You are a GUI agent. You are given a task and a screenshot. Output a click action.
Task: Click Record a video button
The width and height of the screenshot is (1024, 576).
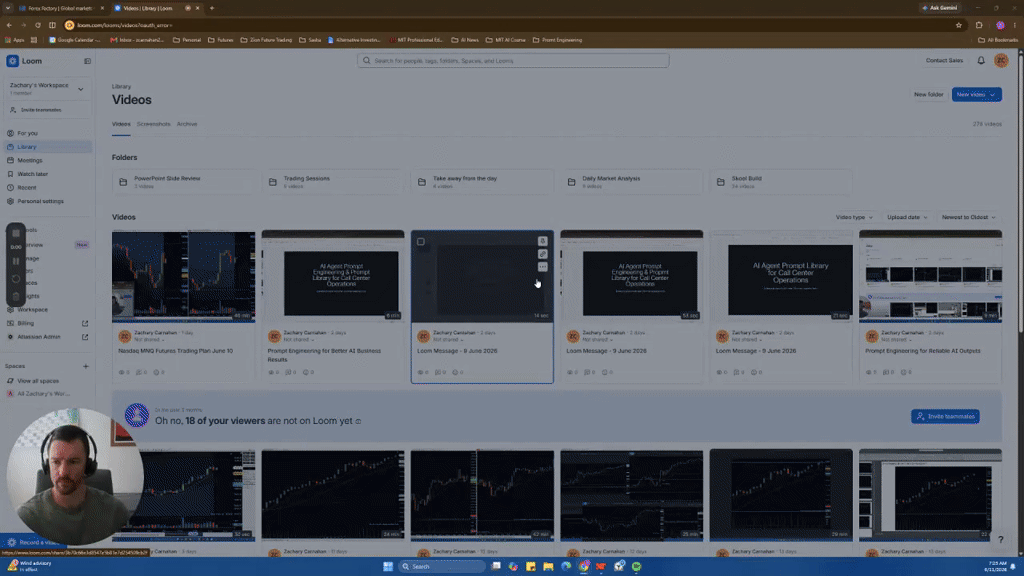pos(33,543)
